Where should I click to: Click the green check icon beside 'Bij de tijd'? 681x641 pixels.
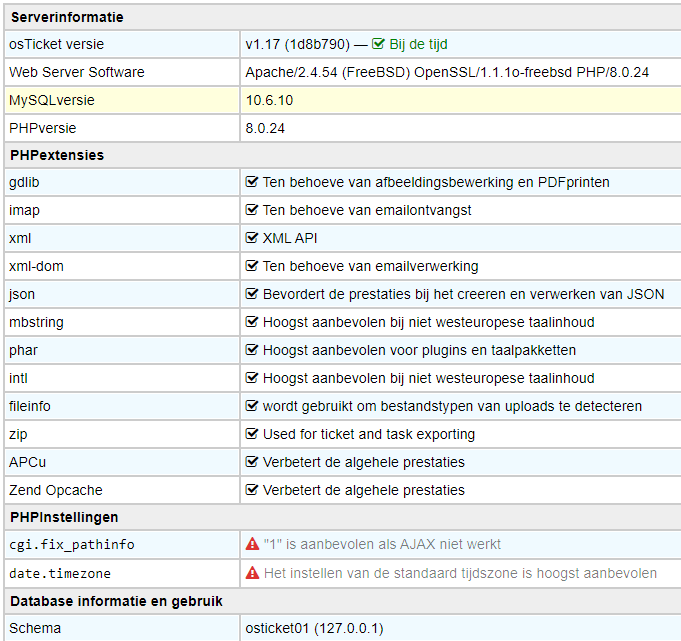(x=378, y=44)
